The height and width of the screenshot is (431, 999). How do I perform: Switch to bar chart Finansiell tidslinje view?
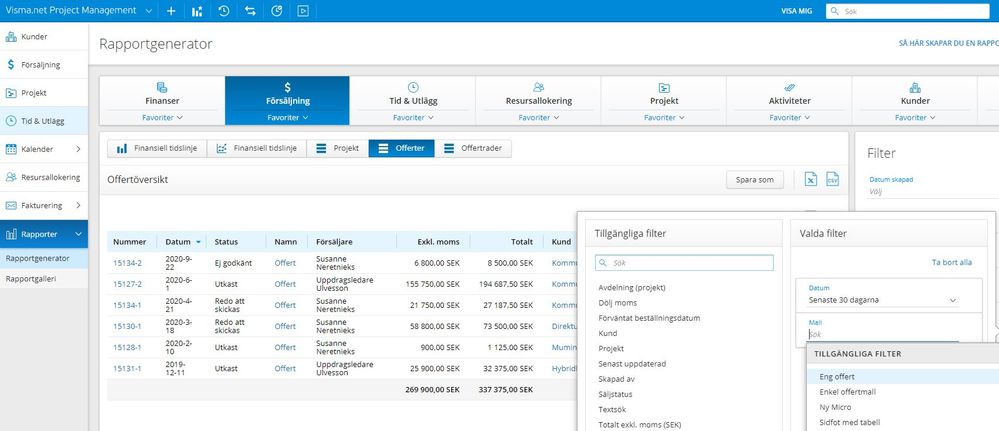click(157, 149)
